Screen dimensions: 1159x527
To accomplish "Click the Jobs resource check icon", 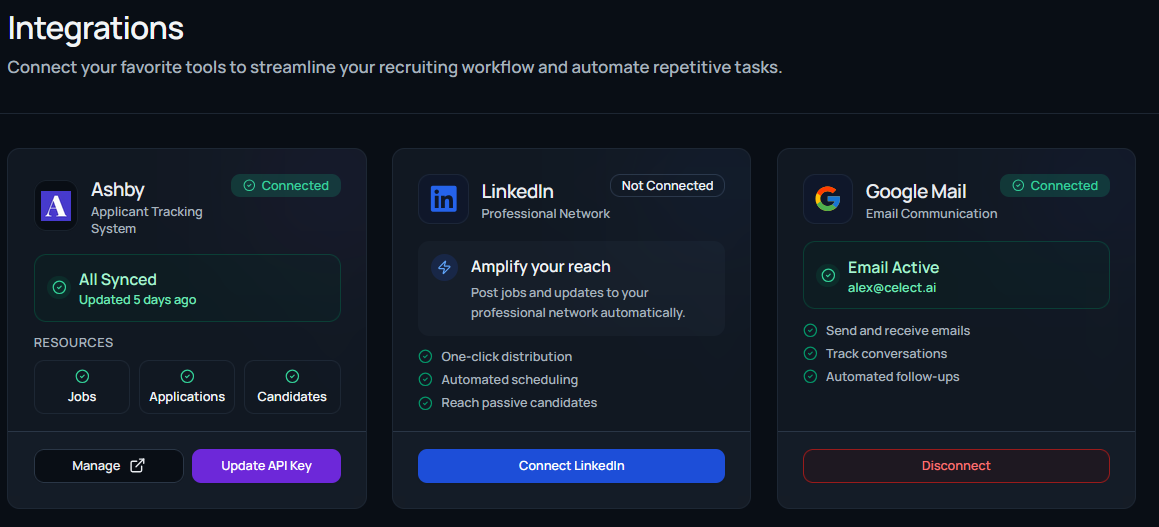I will click(82, 376).
